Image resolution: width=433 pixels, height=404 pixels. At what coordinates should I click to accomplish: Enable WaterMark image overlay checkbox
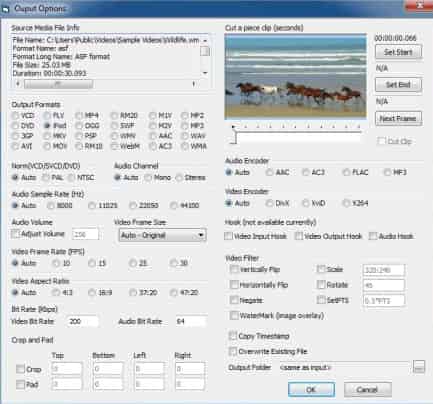point(234,315)
